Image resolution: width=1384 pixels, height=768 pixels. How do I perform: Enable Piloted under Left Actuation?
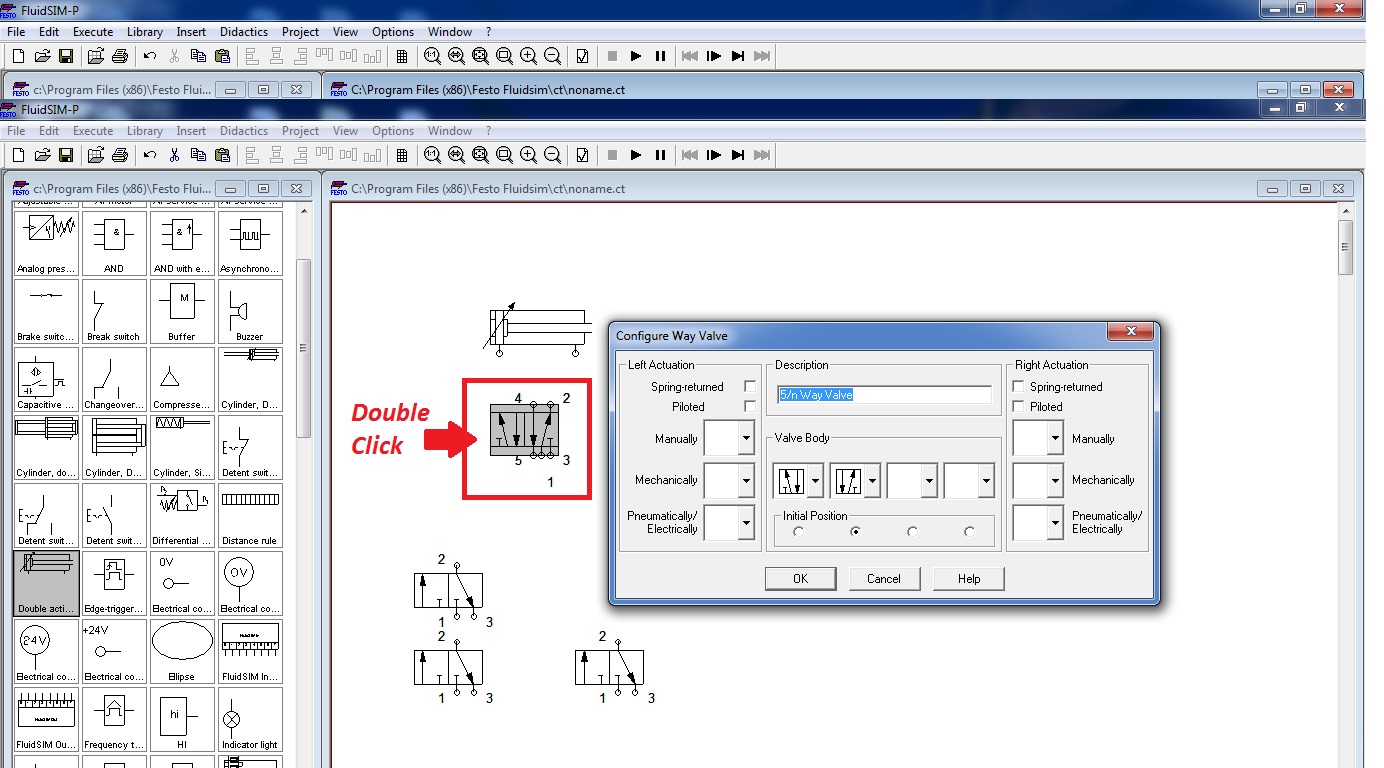coord(749,407)
